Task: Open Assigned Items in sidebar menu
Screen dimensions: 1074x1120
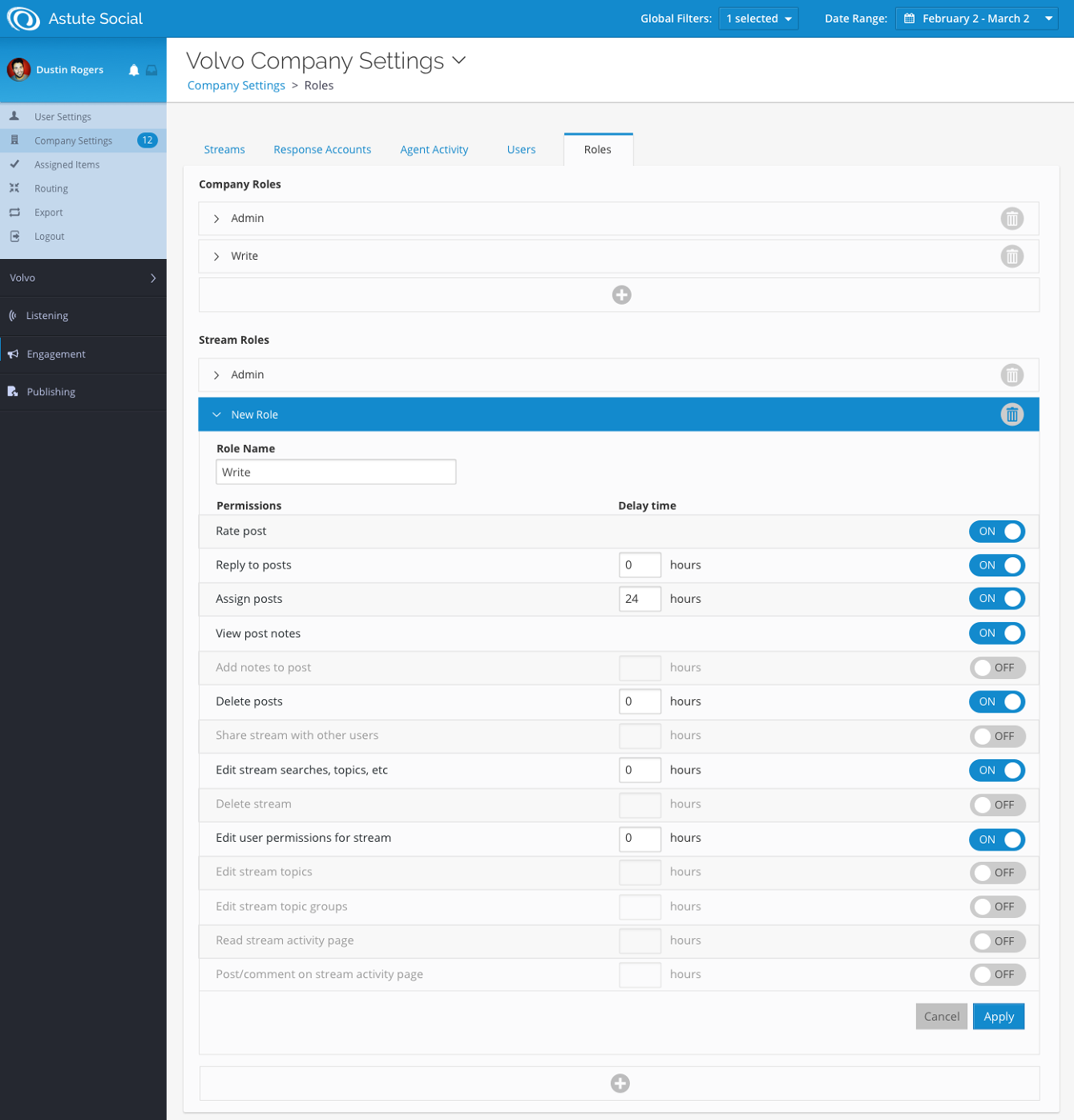Action: (67, 164)
